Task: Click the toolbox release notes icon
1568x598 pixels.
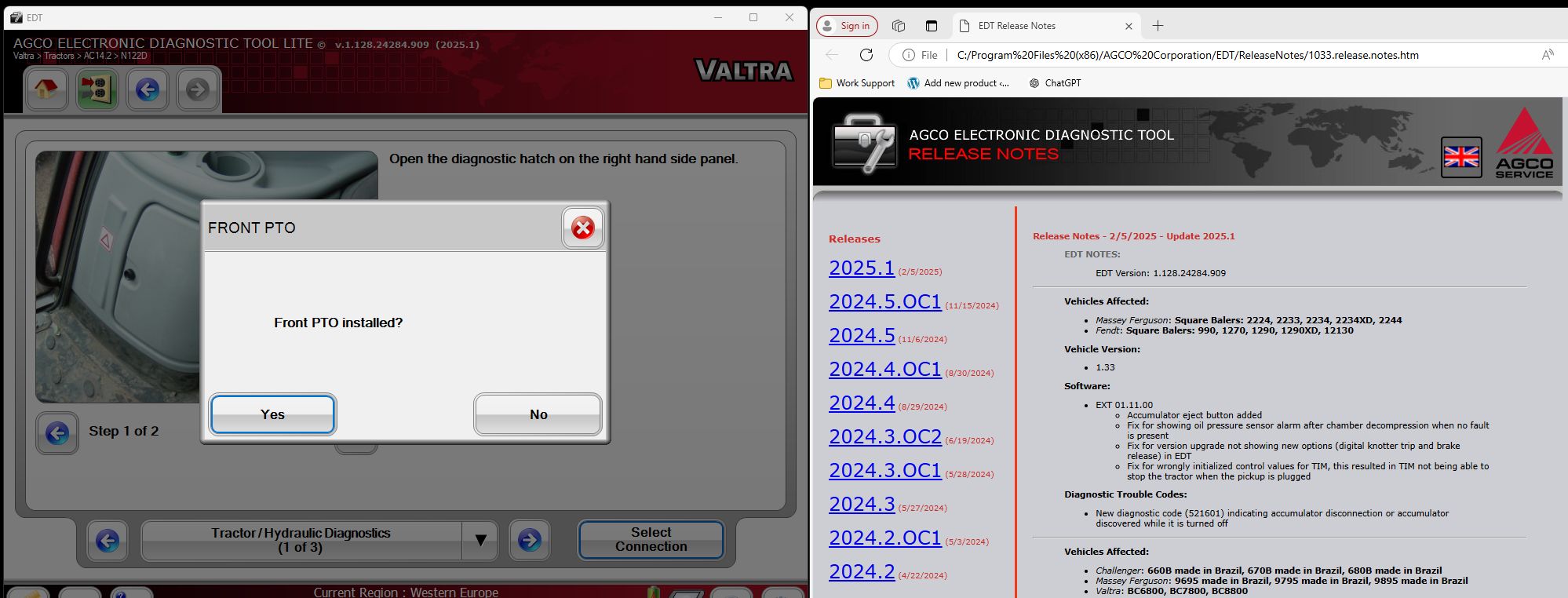Action: point(863,143)
